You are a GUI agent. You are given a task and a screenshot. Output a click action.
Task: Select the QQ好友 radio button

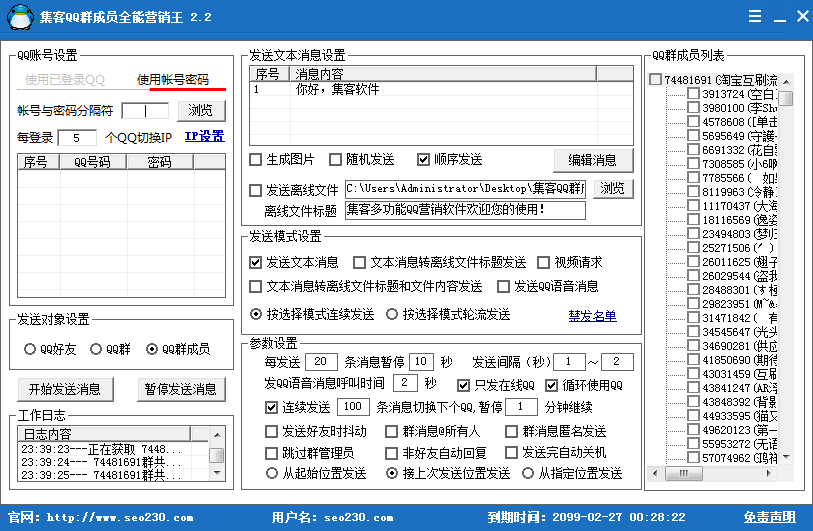30,349
